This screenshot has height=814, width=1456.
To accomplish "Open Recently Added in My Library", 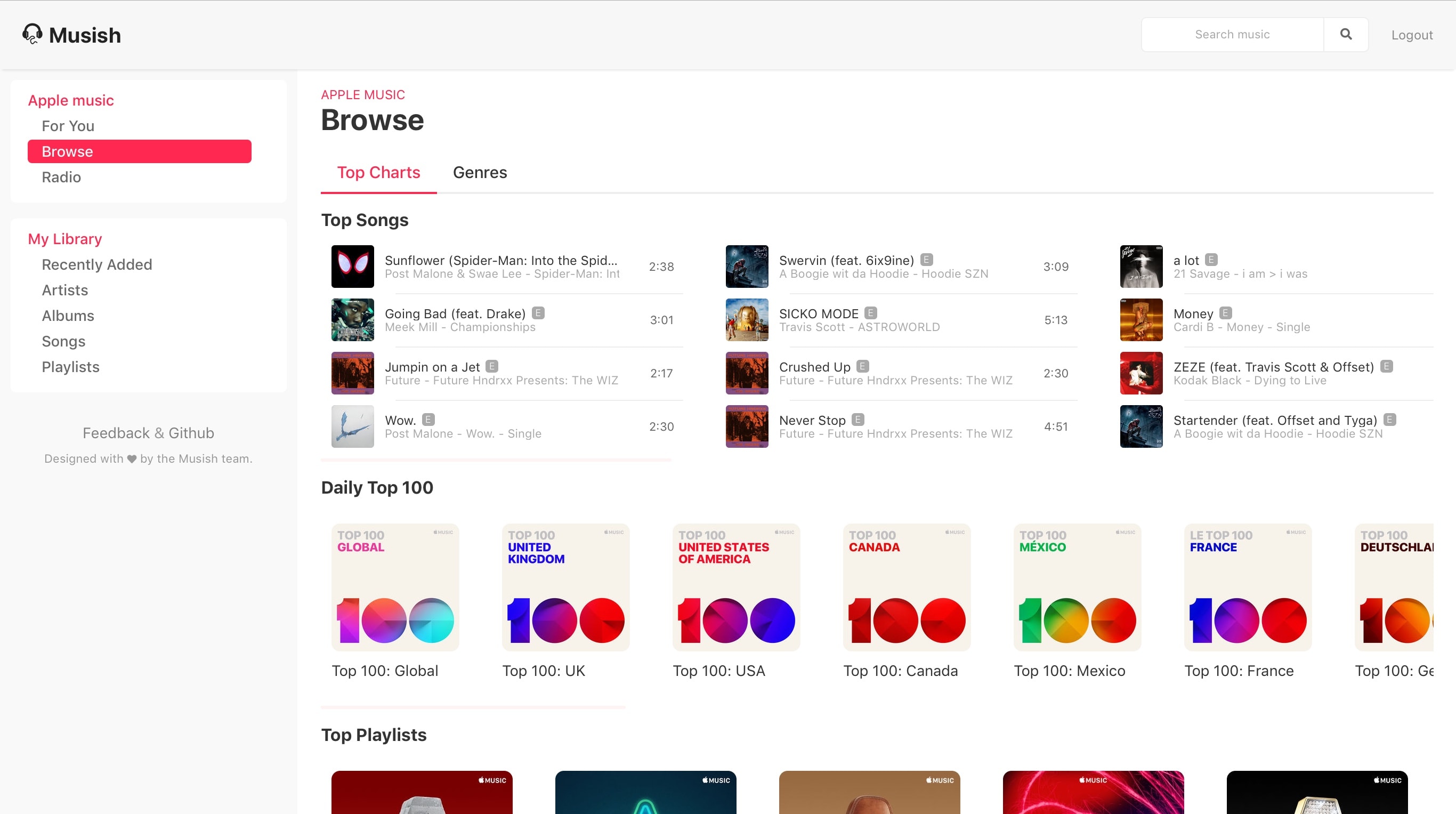I will point(96,264).
